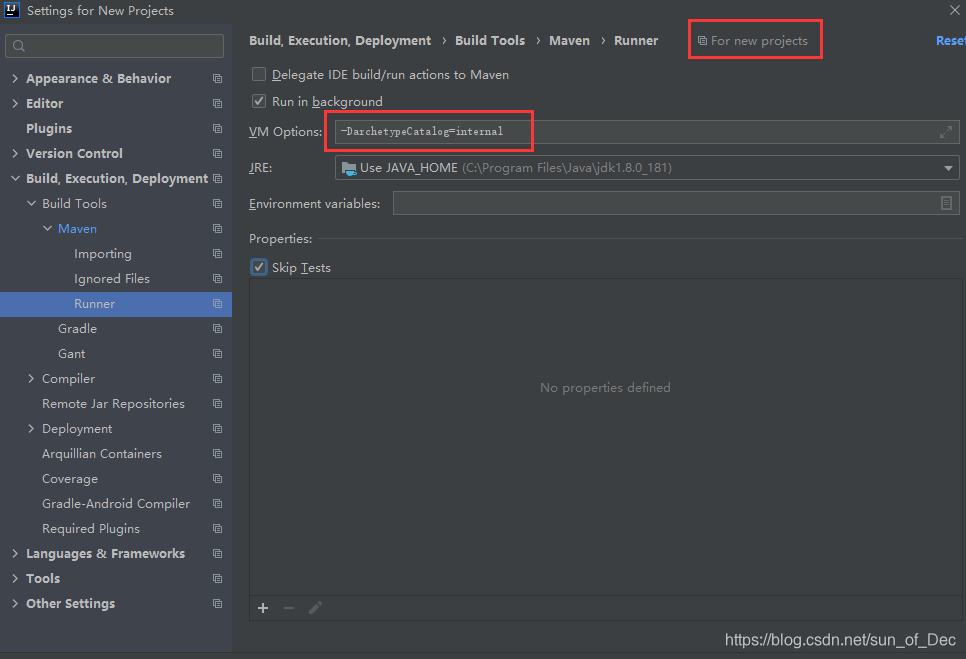Click the copy icon on the Runner row

(x=217, y=304)
